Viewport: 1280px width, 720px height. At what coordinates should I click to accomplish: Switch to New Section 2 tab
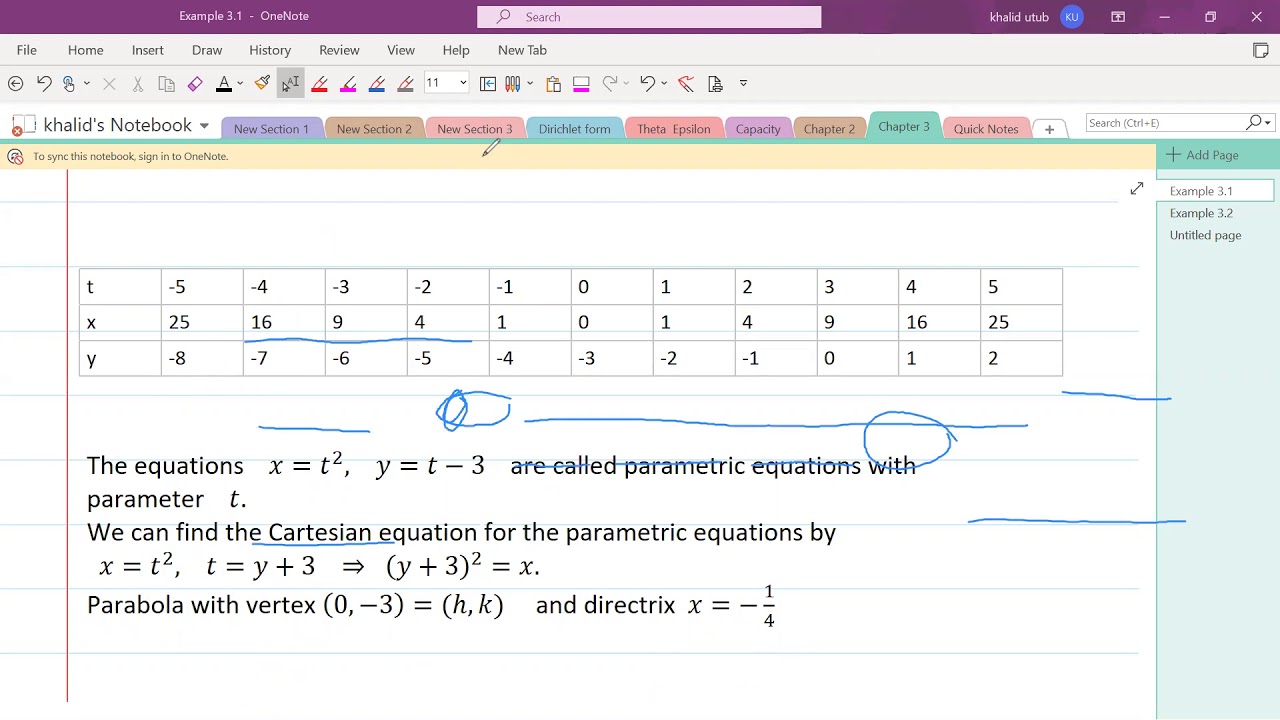(x=374, y=129)
